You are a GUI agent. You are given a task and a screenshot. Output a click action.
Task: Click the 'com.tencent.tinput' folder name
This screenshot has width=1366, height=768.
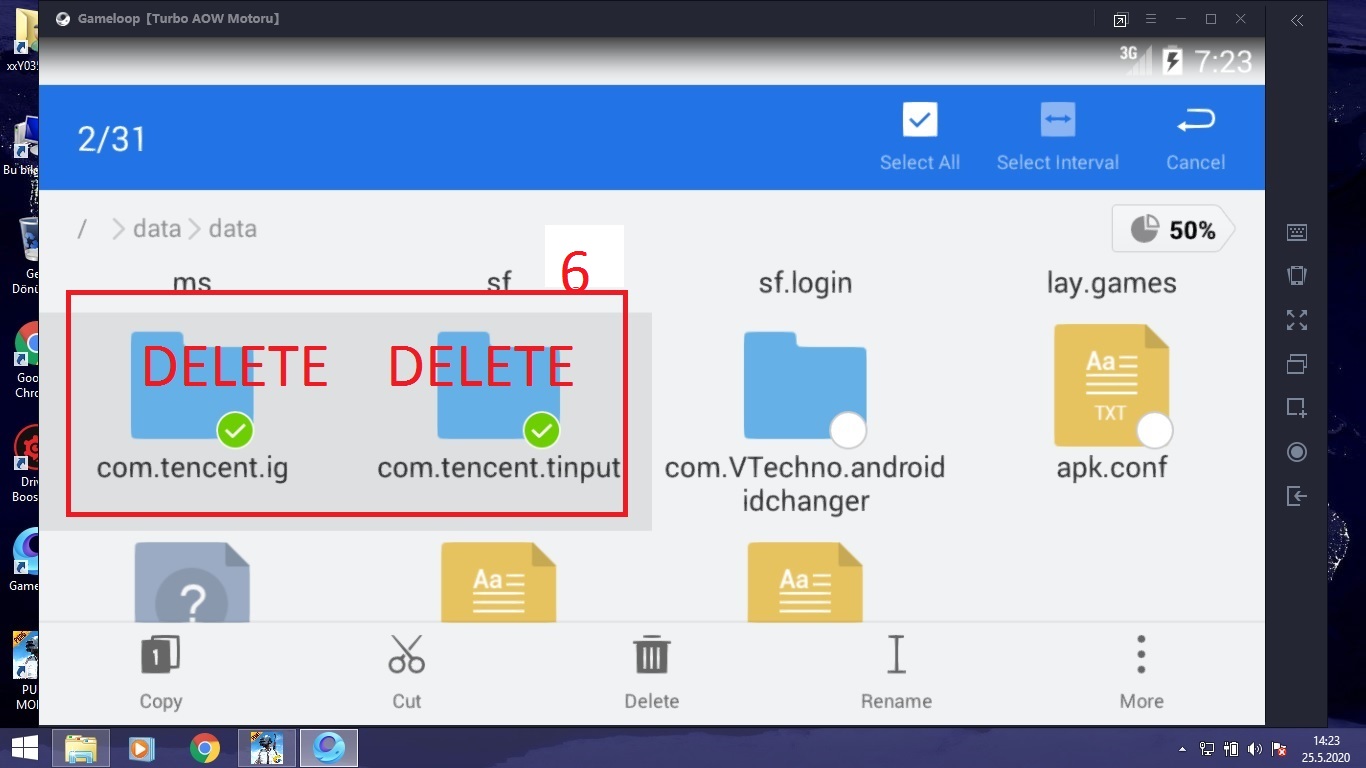point(499,467)
